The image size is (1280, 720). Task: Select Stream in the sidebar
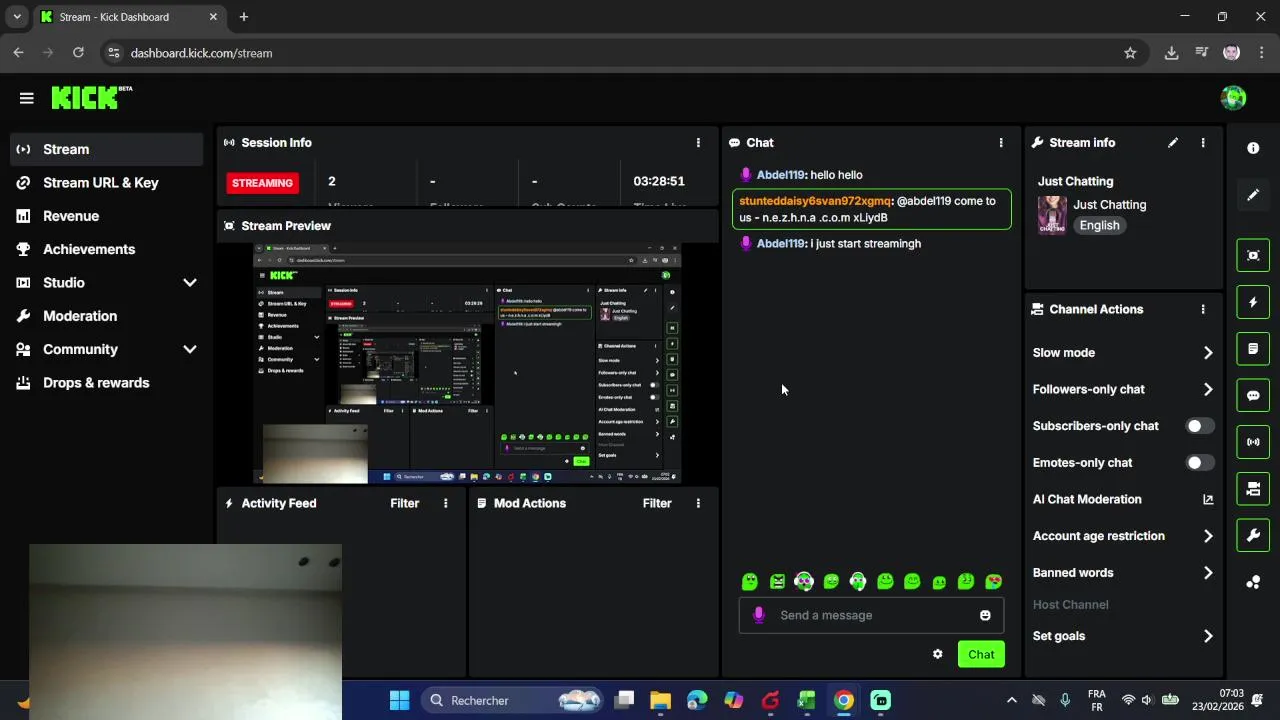[x=106, y=149]
